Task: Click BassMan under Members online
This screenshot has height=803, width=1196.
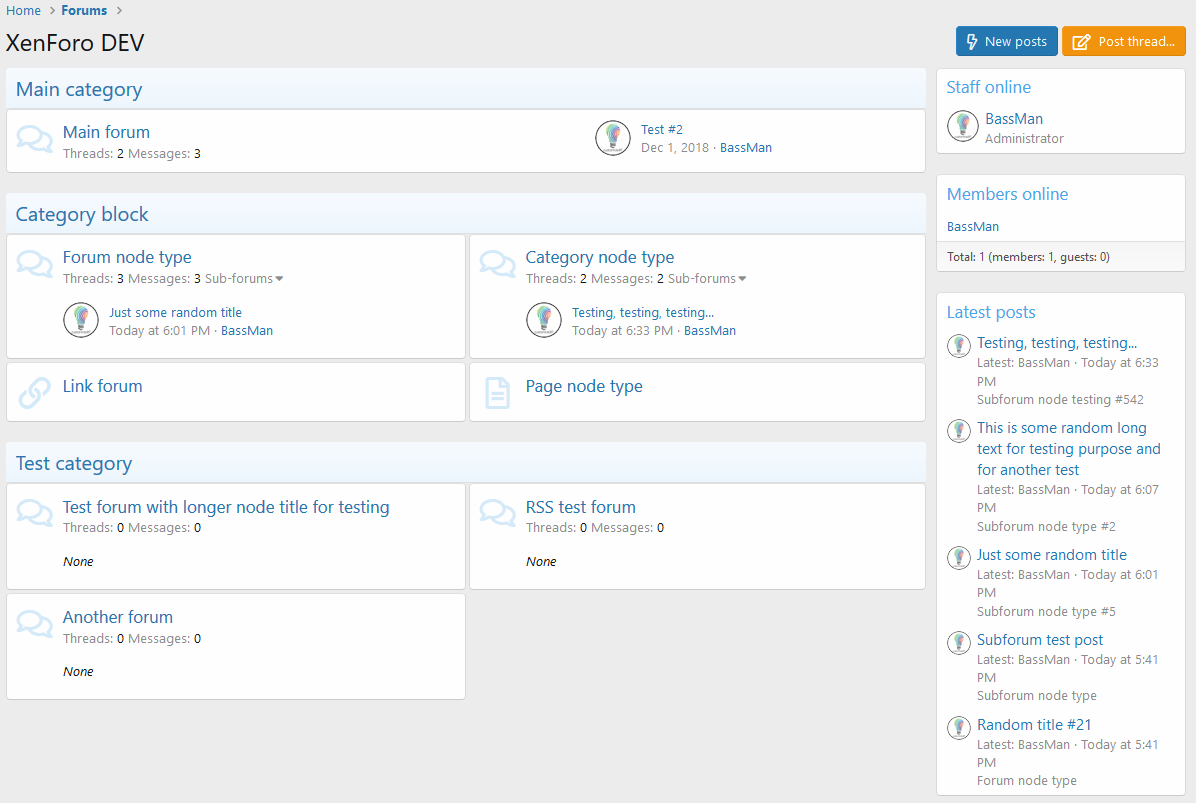Action: click(x=972, y=227)
